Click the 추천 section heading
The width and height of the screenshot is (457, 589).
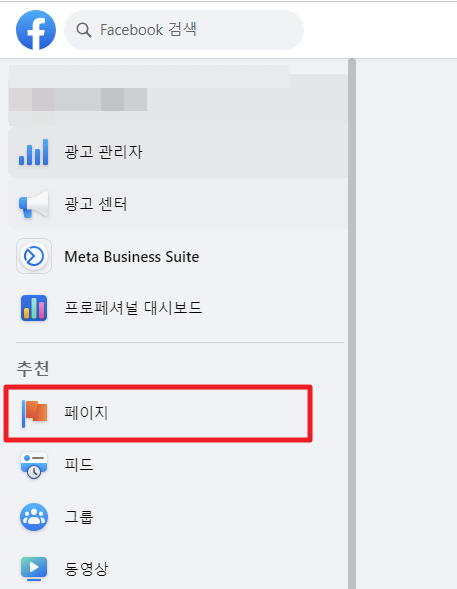[x=33, y=368]
